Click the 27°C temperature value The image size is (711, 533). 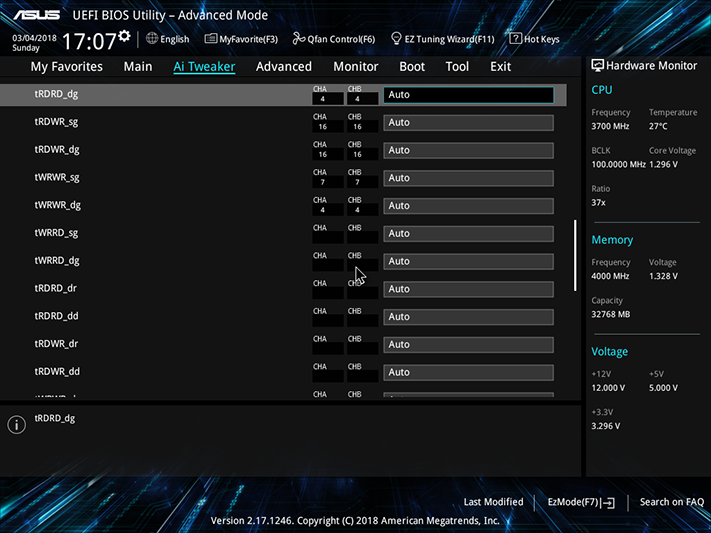[x=658, y=126]
